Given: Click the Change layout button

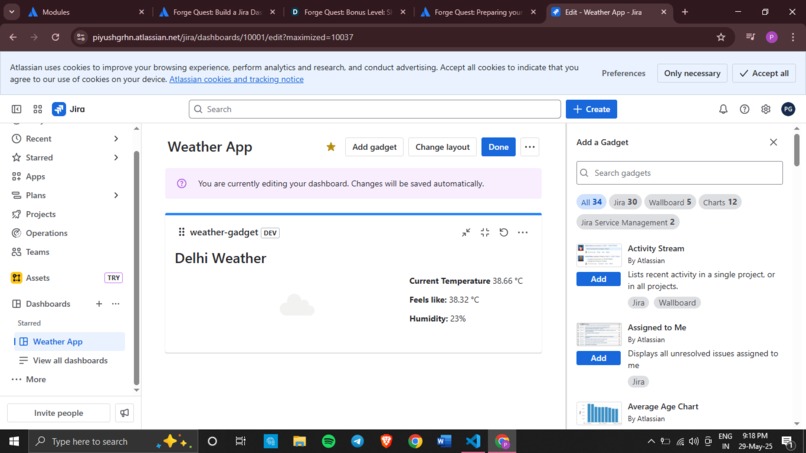Looking at the screenshot, I should click(442, 147).
